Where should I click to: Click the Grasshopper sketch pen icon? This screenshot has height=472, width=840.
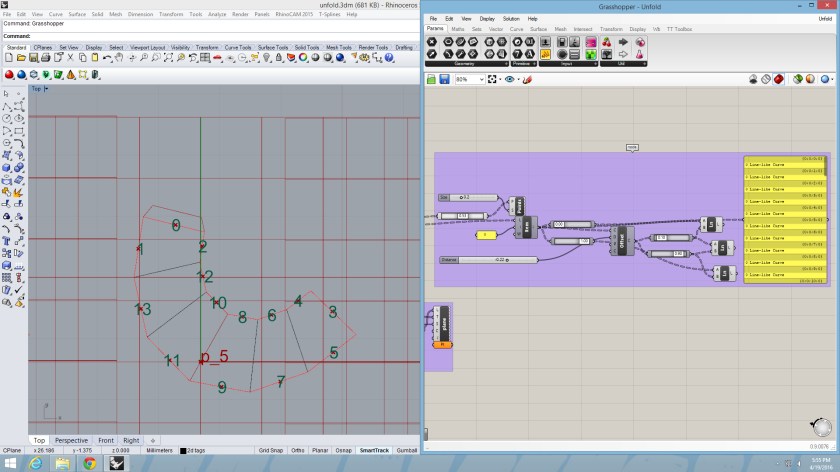[527, 79]
